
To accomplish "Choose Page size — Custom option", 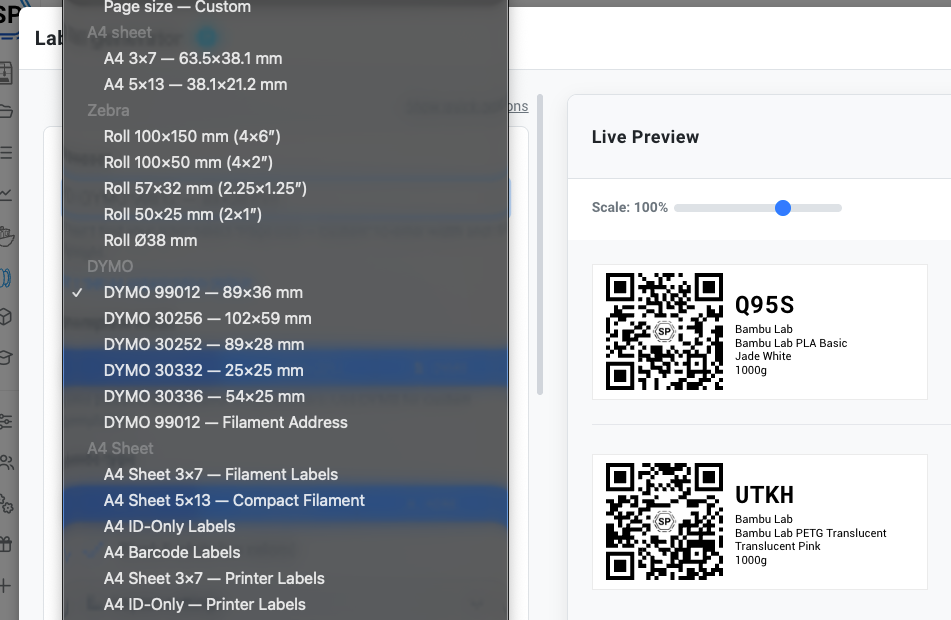I will [x=285, y=7].
